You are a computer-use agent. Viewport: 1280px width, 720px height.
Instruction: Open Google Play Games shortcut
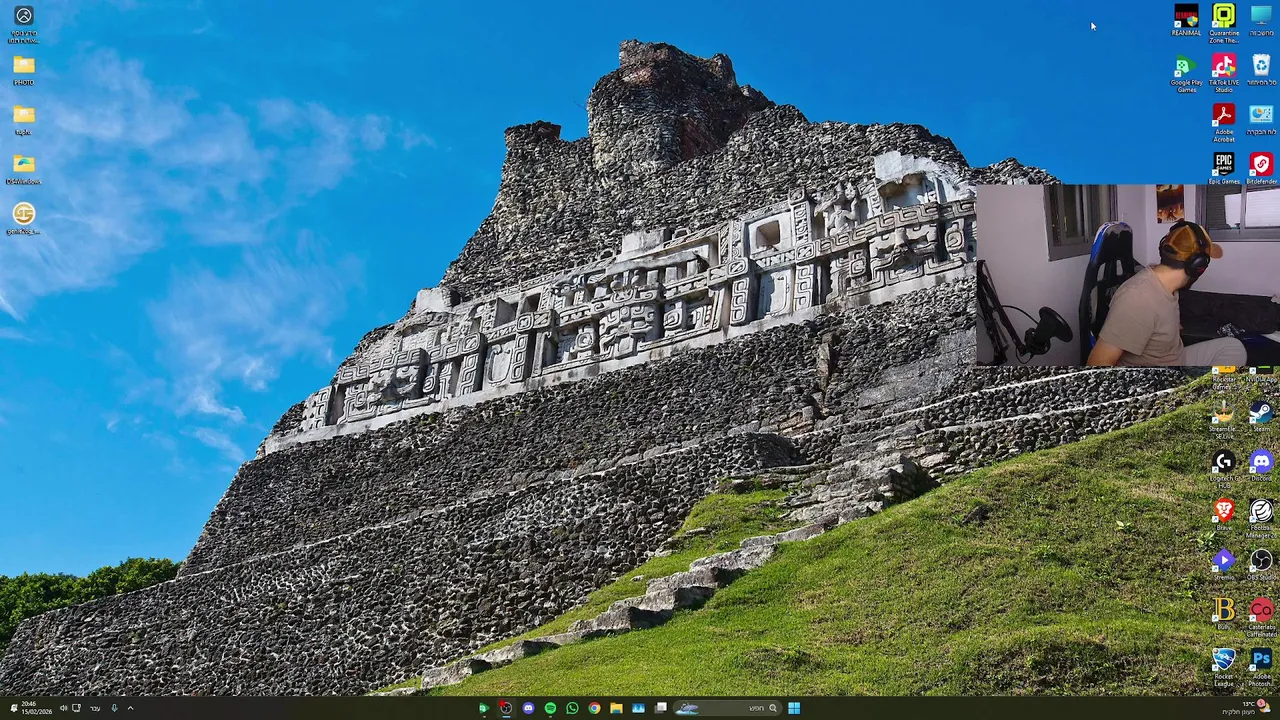pos(1186,73)
